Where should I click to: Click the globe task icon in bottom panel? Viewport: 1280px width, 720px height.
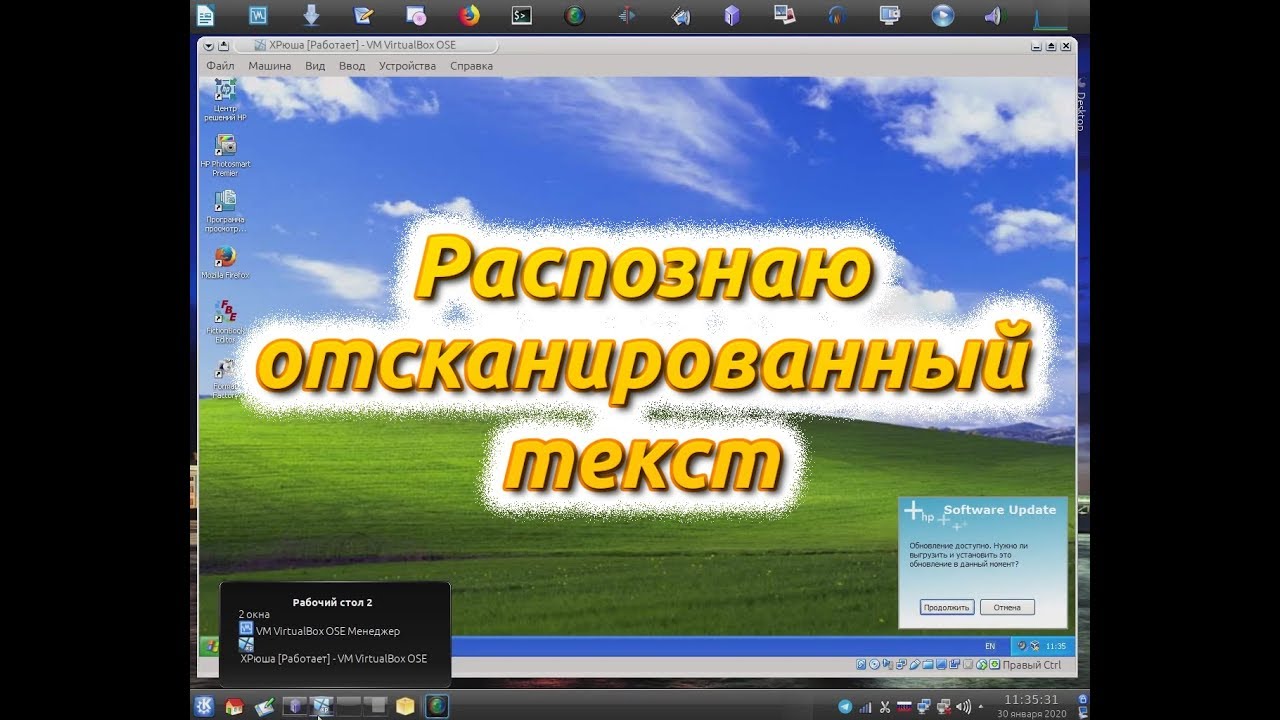click(437, 706)
